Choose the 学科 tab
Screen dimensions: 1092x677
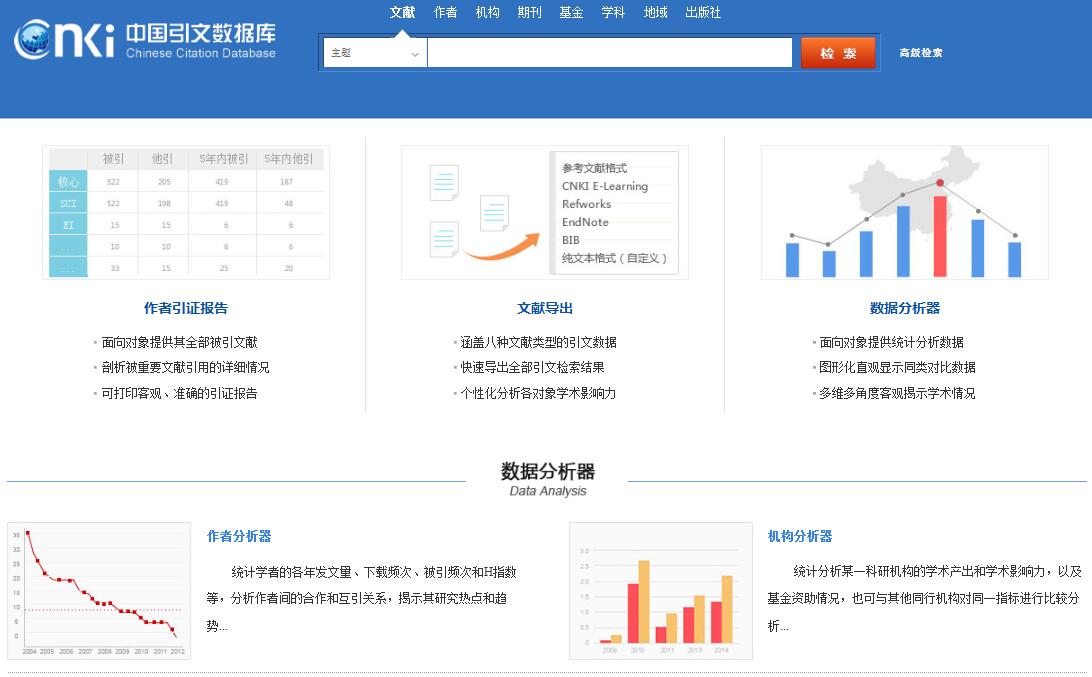pyautogui.click(x=613, y=13)
